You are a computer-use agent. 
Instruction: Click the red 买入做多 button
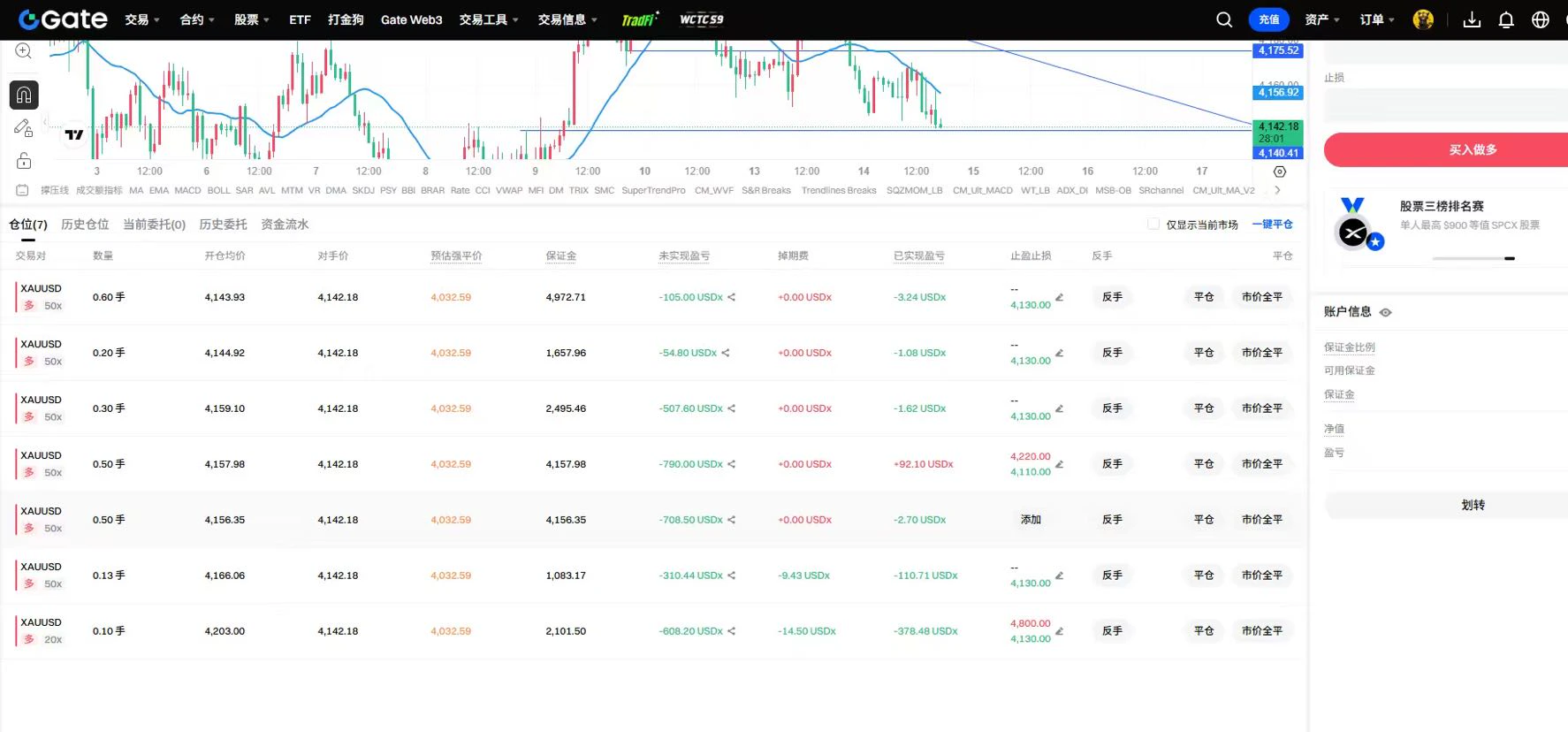1446,149
